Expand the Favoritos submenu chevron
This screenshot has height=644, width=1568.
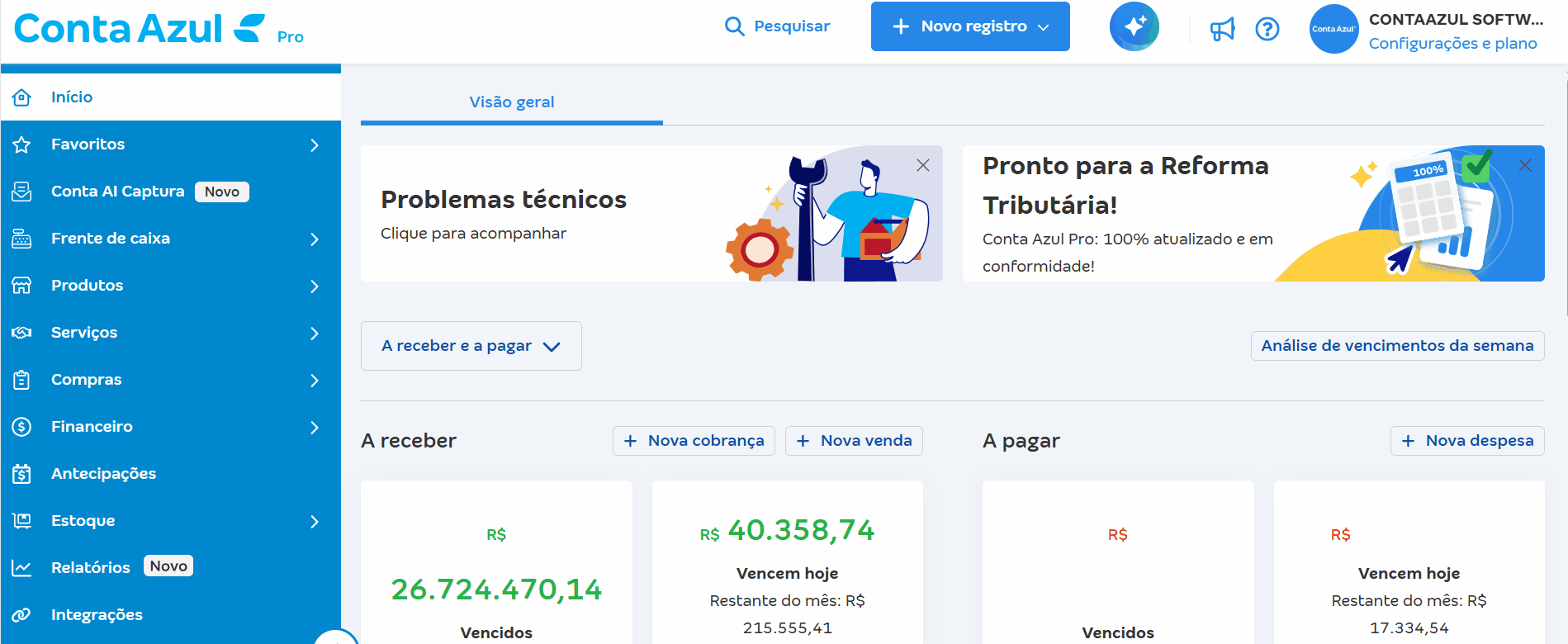pos(315,145)
